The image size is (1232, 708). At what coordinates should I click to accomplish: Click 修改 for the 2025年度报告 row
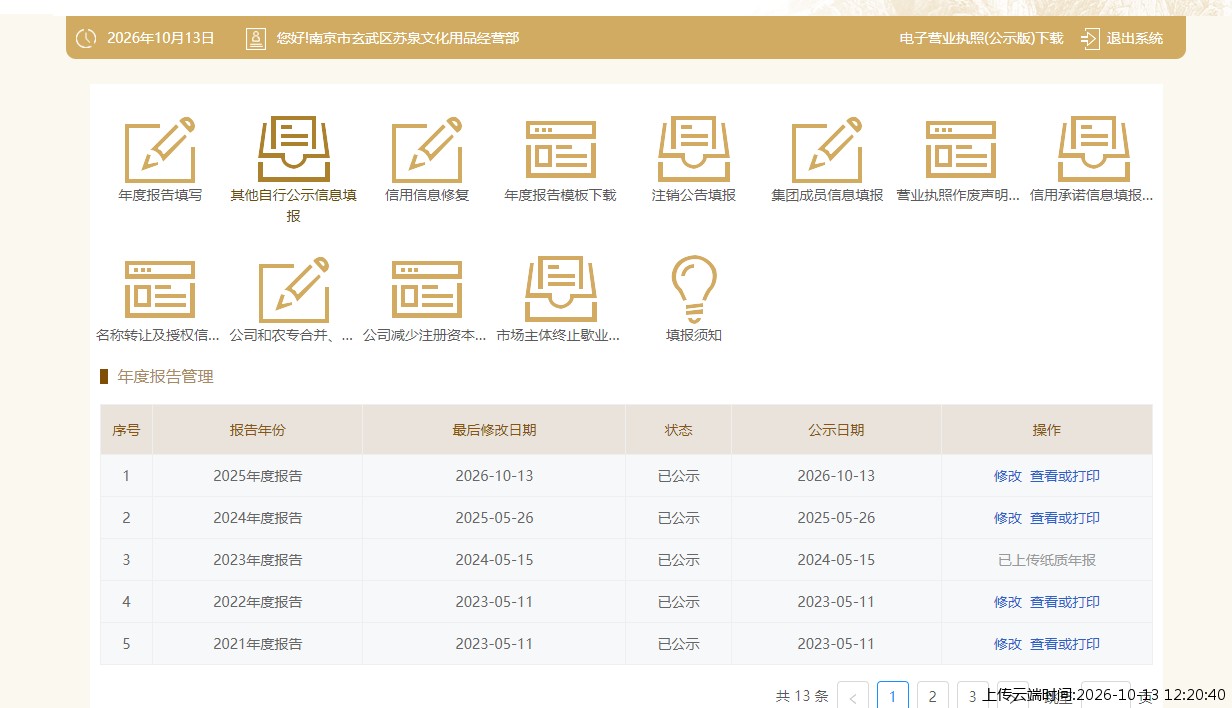pyautogui.click(x=1008, y=477)
